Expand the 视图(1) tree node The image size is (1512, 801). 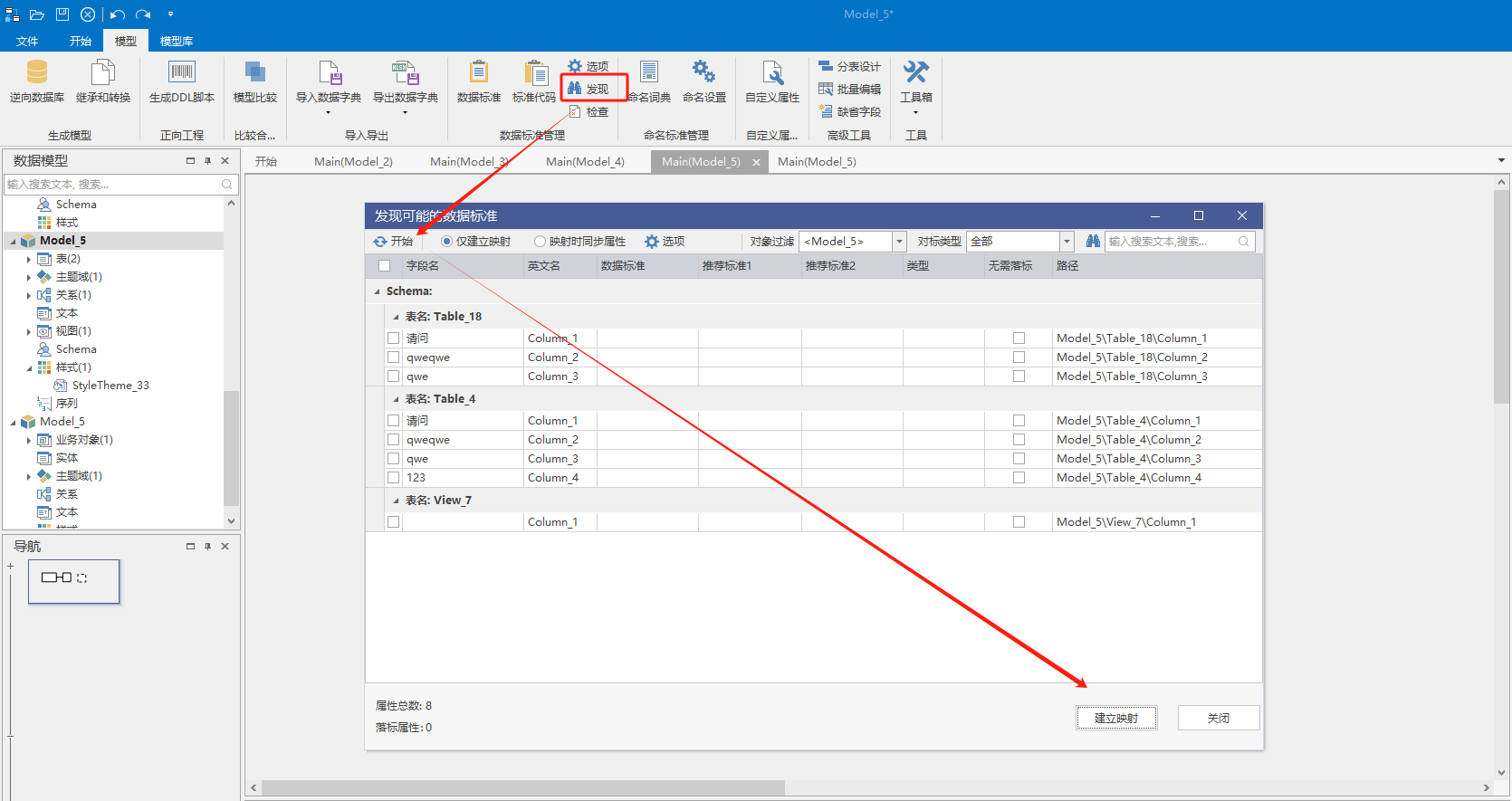click(x=29, y=331)
